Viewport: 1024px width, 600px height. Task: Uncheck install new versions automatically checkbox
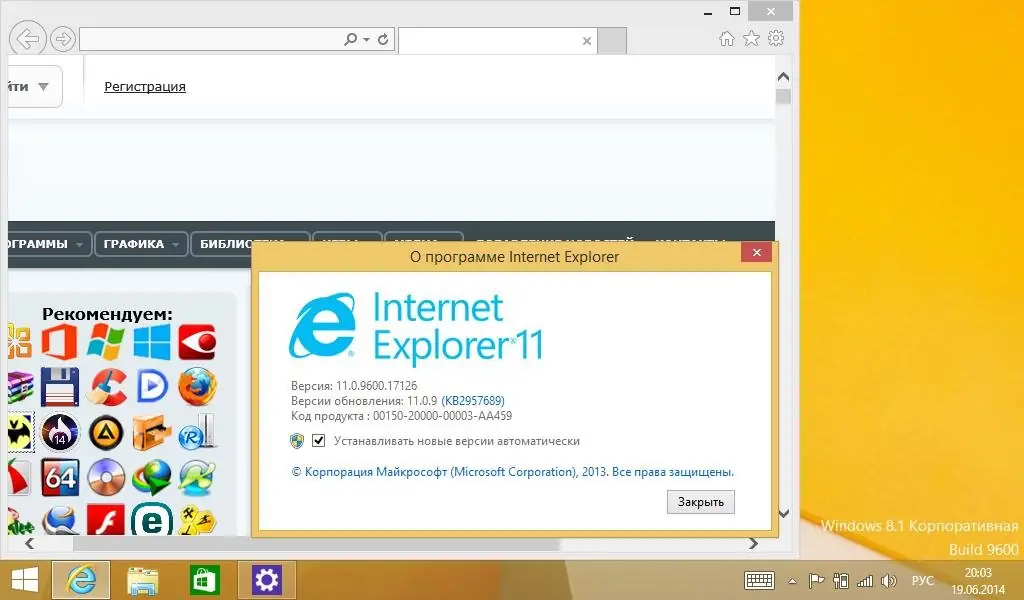click(x=318, y=441)
